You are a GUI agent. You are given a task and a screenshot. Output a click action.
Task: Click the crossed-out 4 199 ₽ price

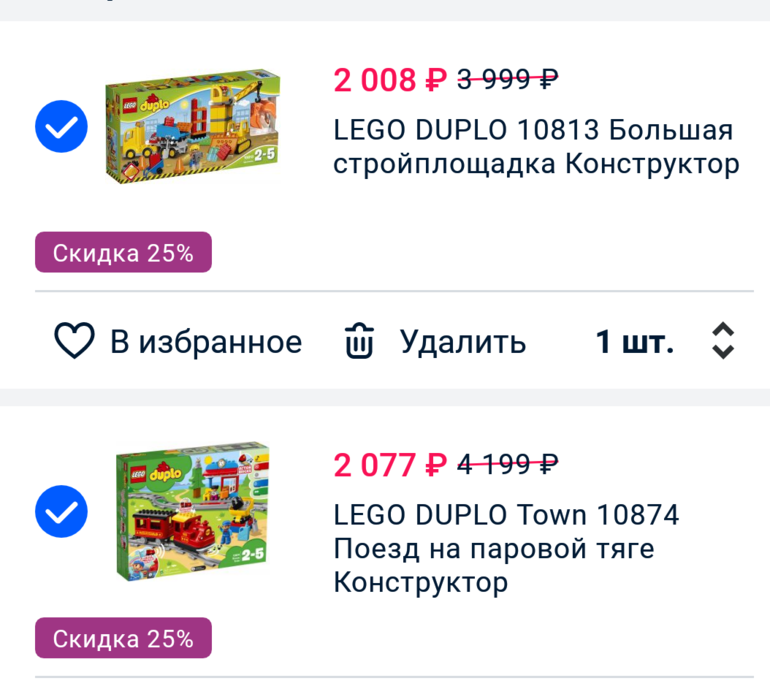pos(507,464)
